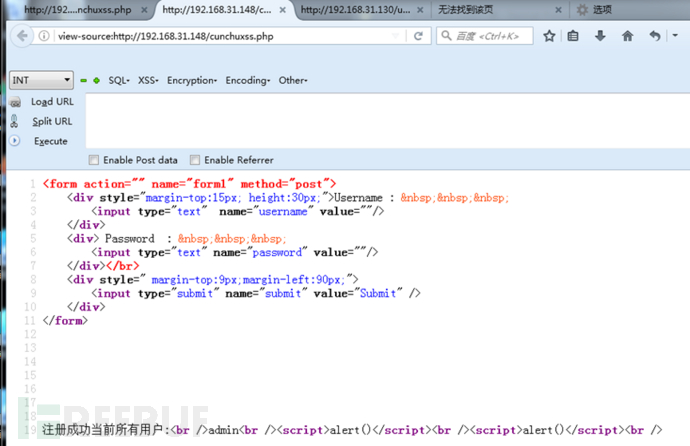Click the "Submit" value in source
Image resolution: width=690 pixels, height=446 pixels.
point(378,293)
